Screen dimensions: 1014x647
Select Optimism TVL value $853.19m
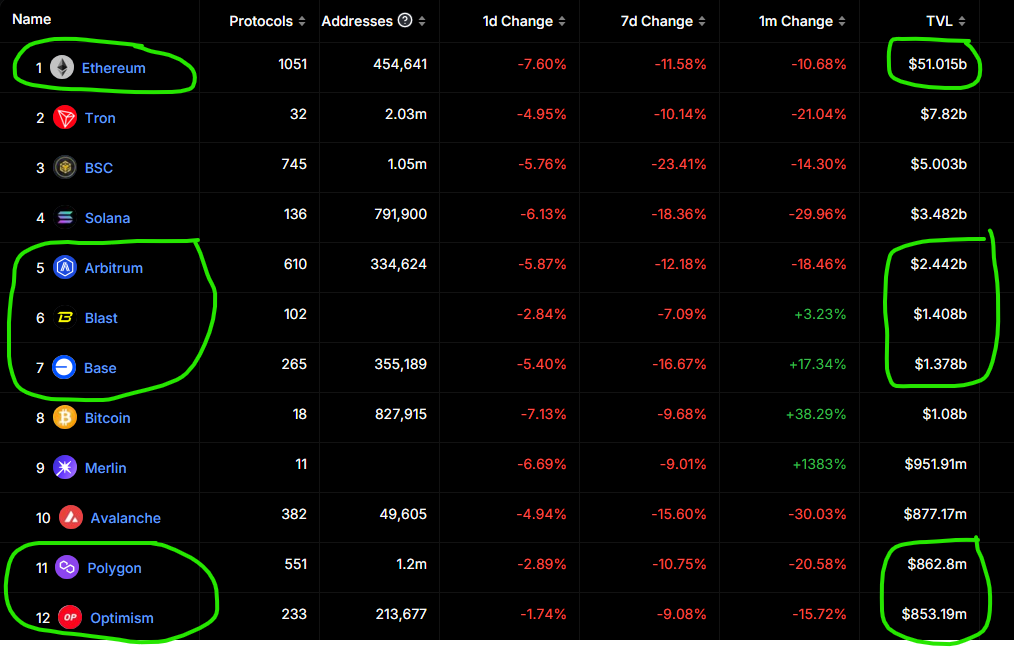click(x=934, y=614)
